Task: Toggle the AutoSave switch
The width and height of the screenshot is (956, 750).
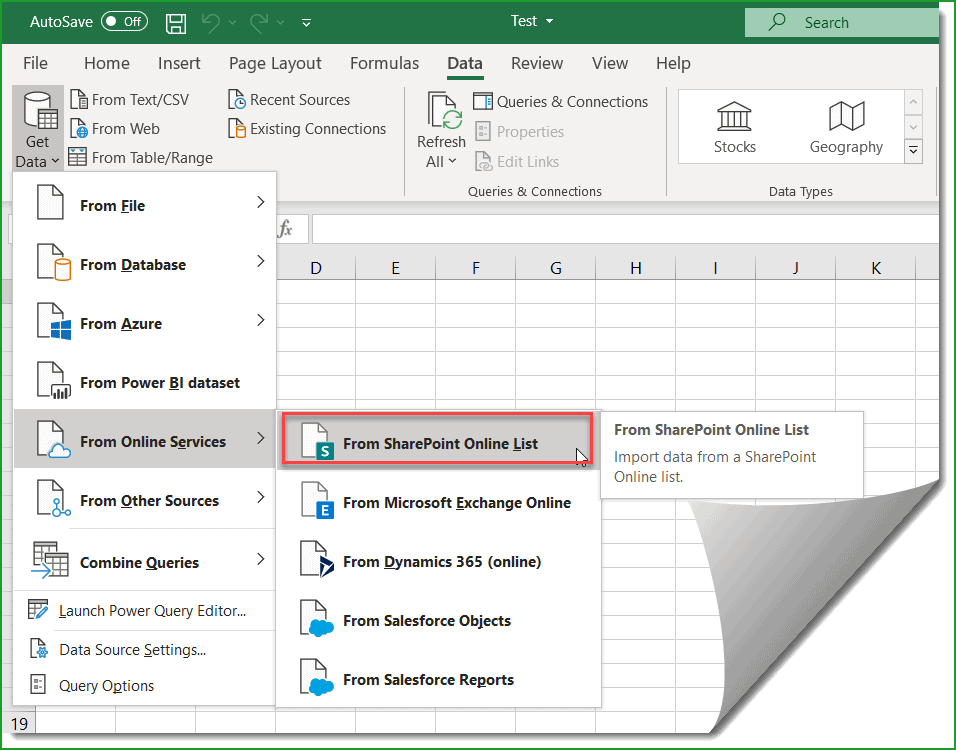Action: pyautogui.click(x=124, y=22)
